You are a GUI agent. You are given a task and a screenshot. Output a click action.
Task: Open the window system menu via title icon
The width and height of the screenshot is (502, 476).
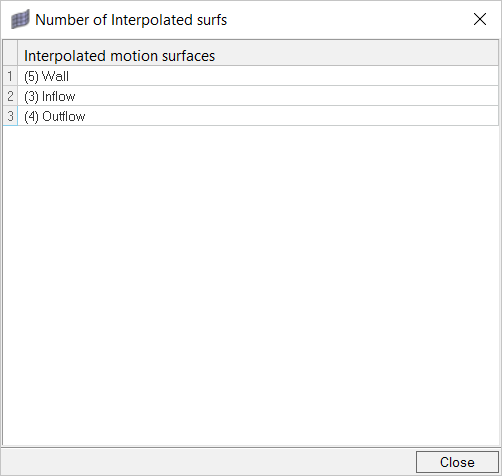tap(20, 19)
